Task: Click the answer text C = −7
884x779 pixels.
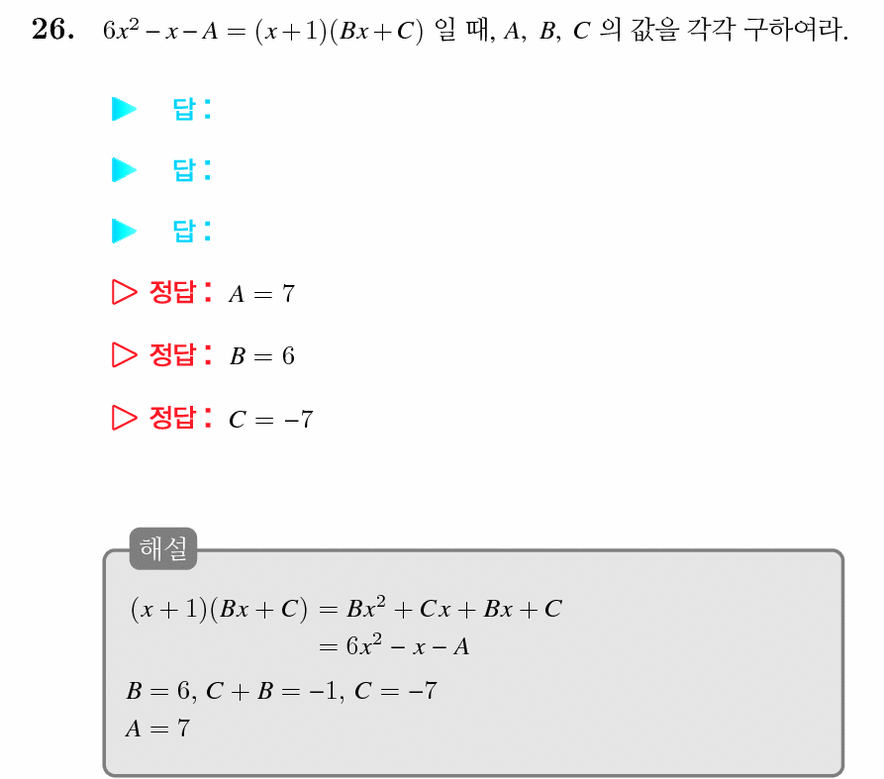Action: click(x=271, y=419)
